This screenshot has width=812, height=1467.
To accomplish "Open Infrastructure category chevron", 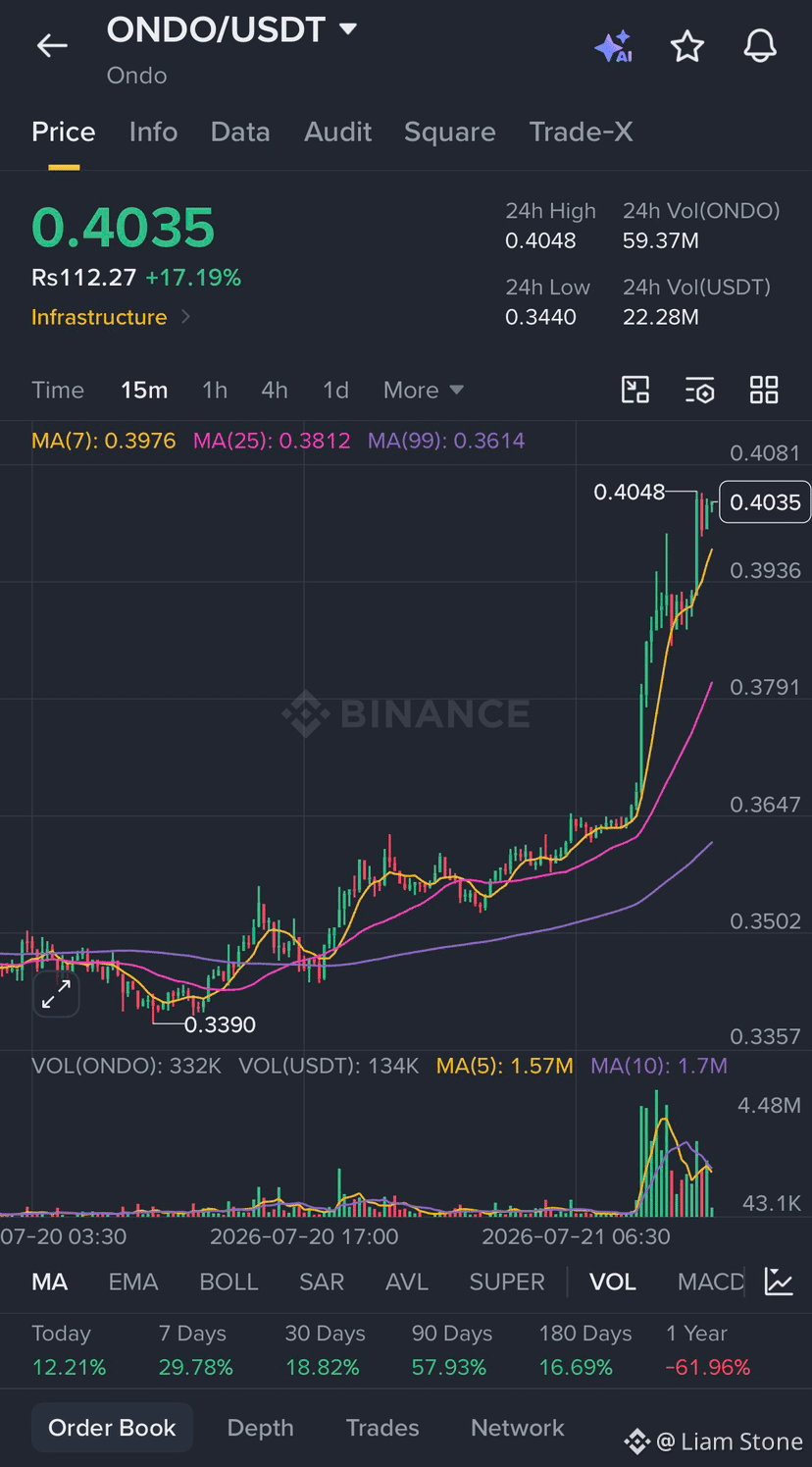I will tap(185, 317).
